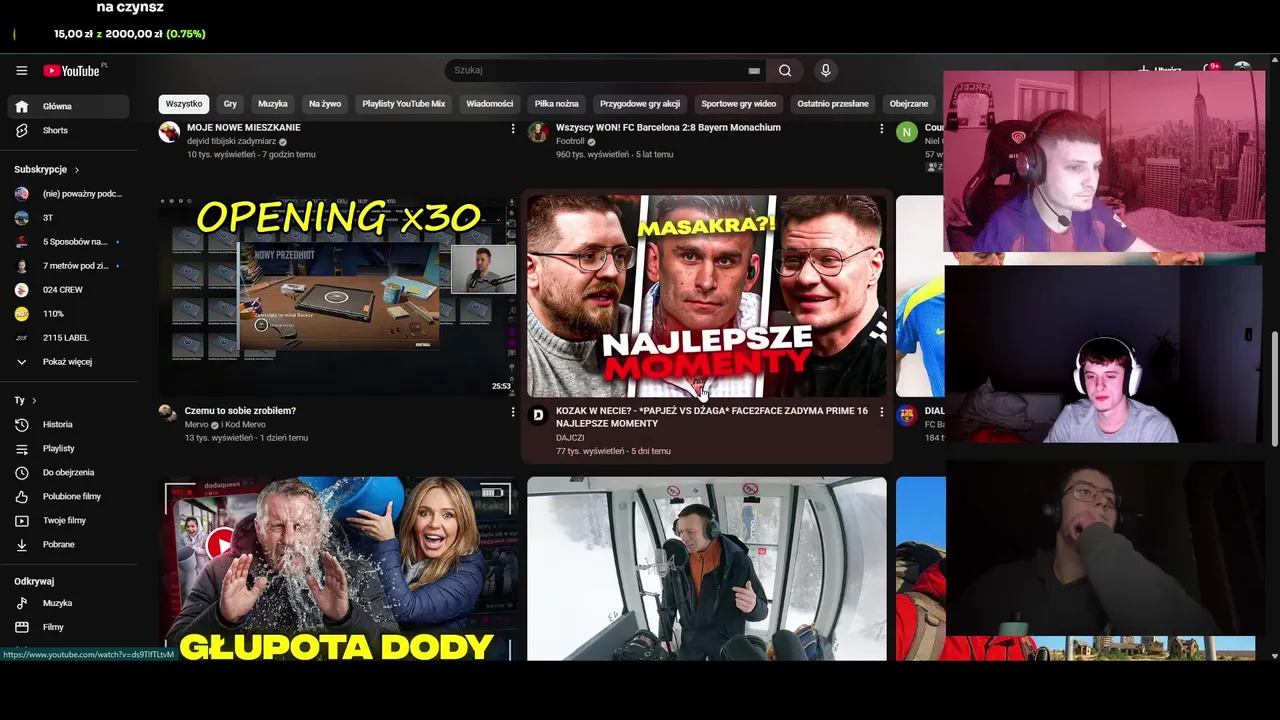This screenshot has height=720, width=1280.
Task: Open options menu for Wszyscy WON! video
Action: coord(881,129)
